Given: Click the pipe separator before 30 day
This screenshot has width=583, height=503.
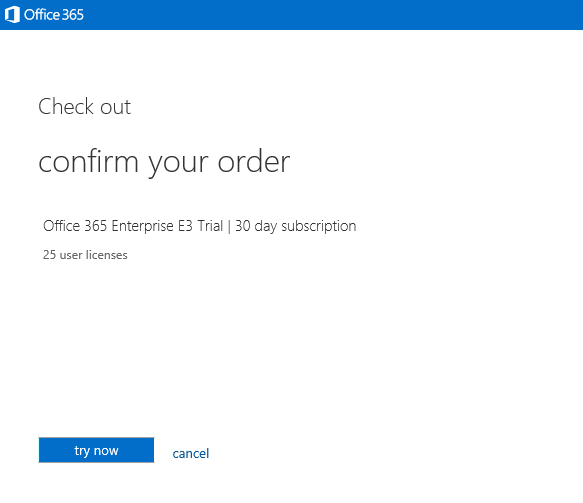Looking at the screenshot, I should pos(229,226).
